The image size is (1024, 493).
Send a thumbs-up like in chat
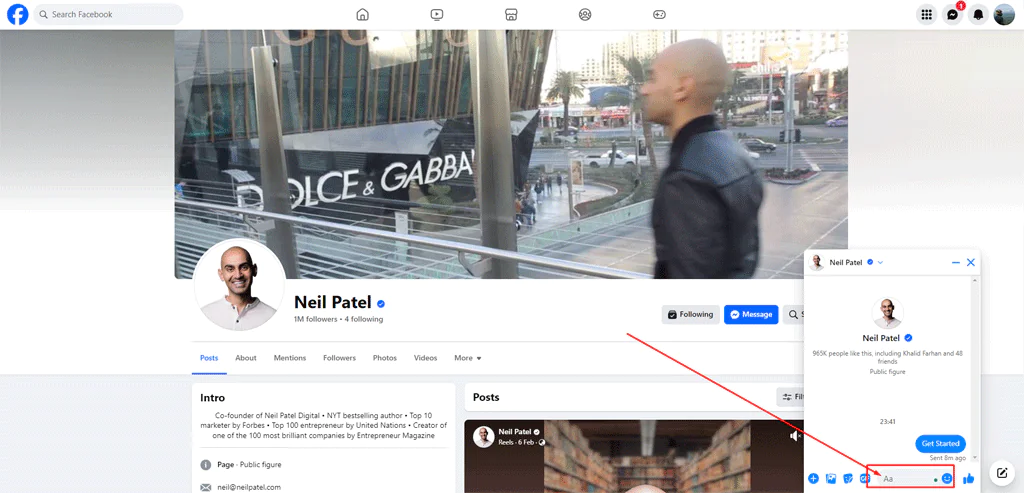[x=968, y=479]
